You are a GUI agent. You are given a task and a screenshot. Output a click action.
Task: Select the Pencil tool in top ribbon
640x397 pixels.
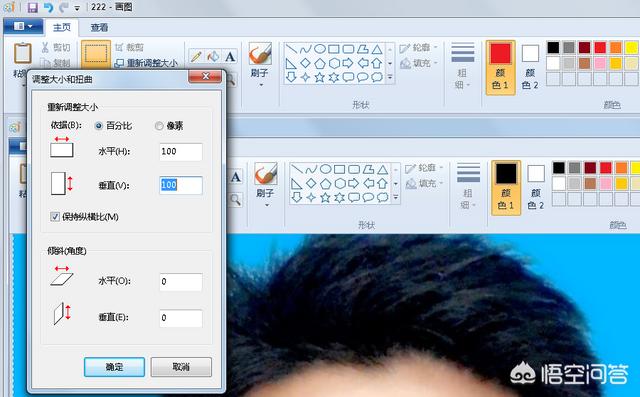pos(196,56)
